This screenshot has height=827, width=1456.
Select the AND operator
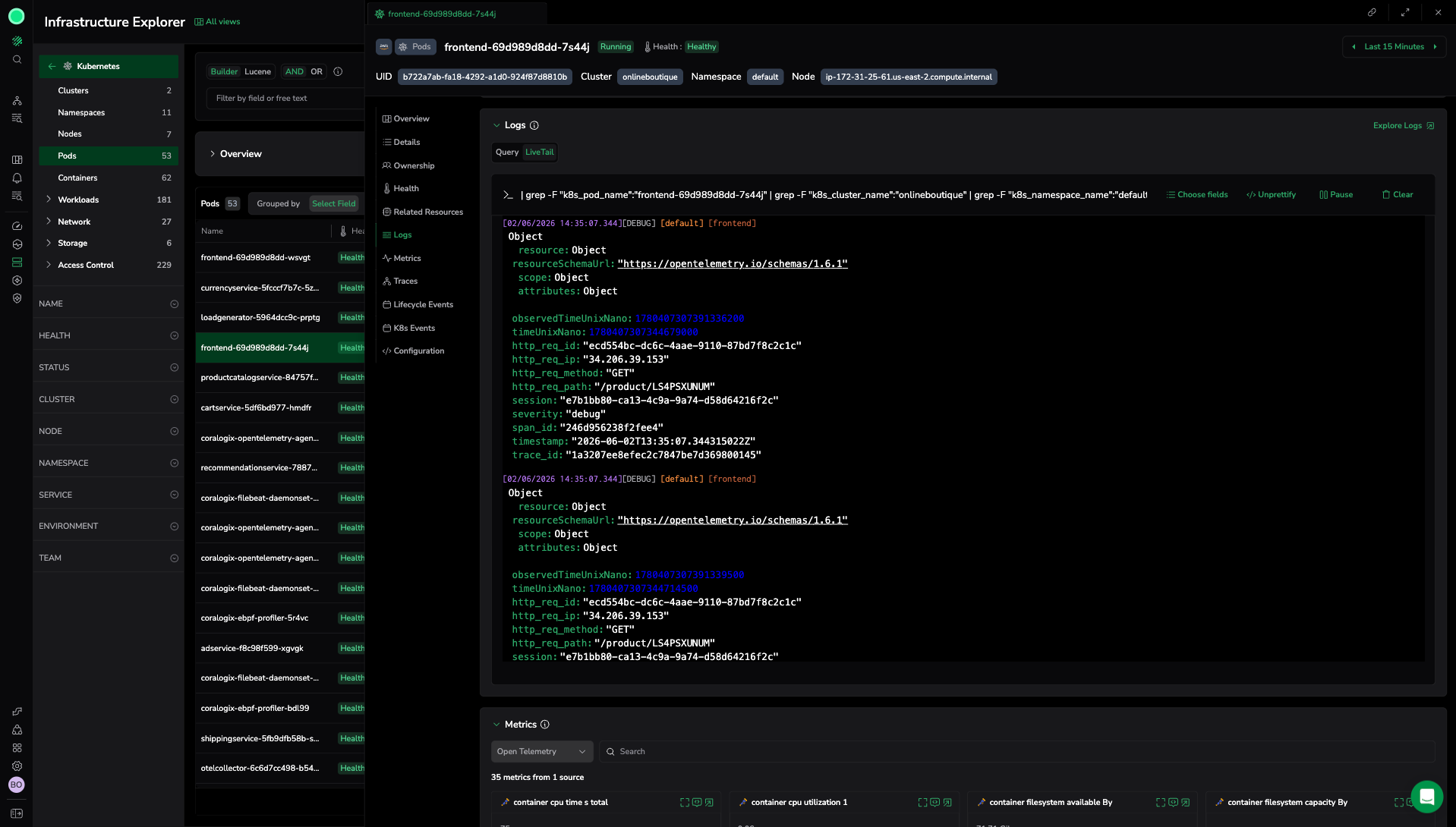click(x=294, y=72)
